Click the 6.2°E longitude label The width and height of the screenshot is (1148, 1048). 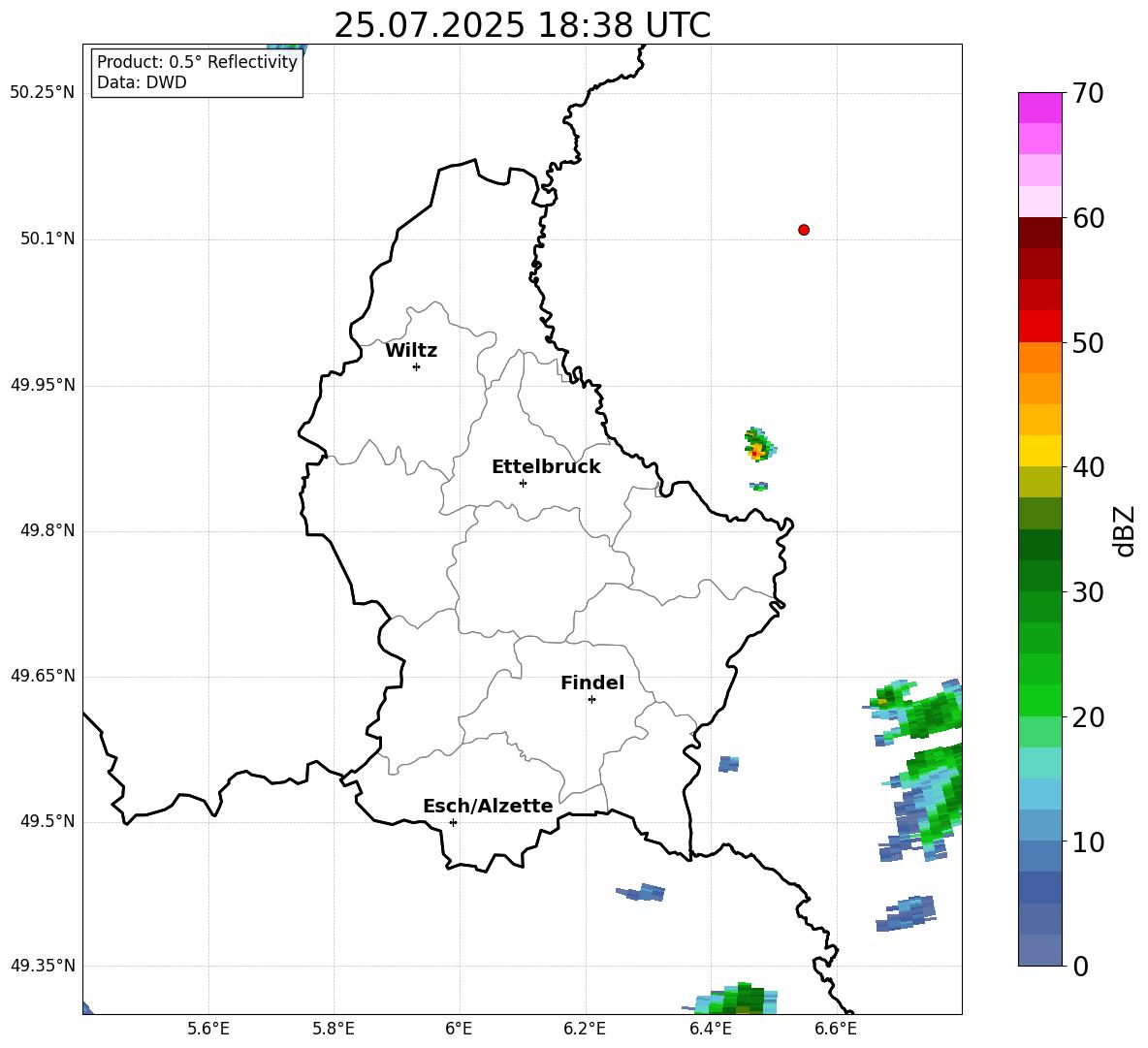585,1029
